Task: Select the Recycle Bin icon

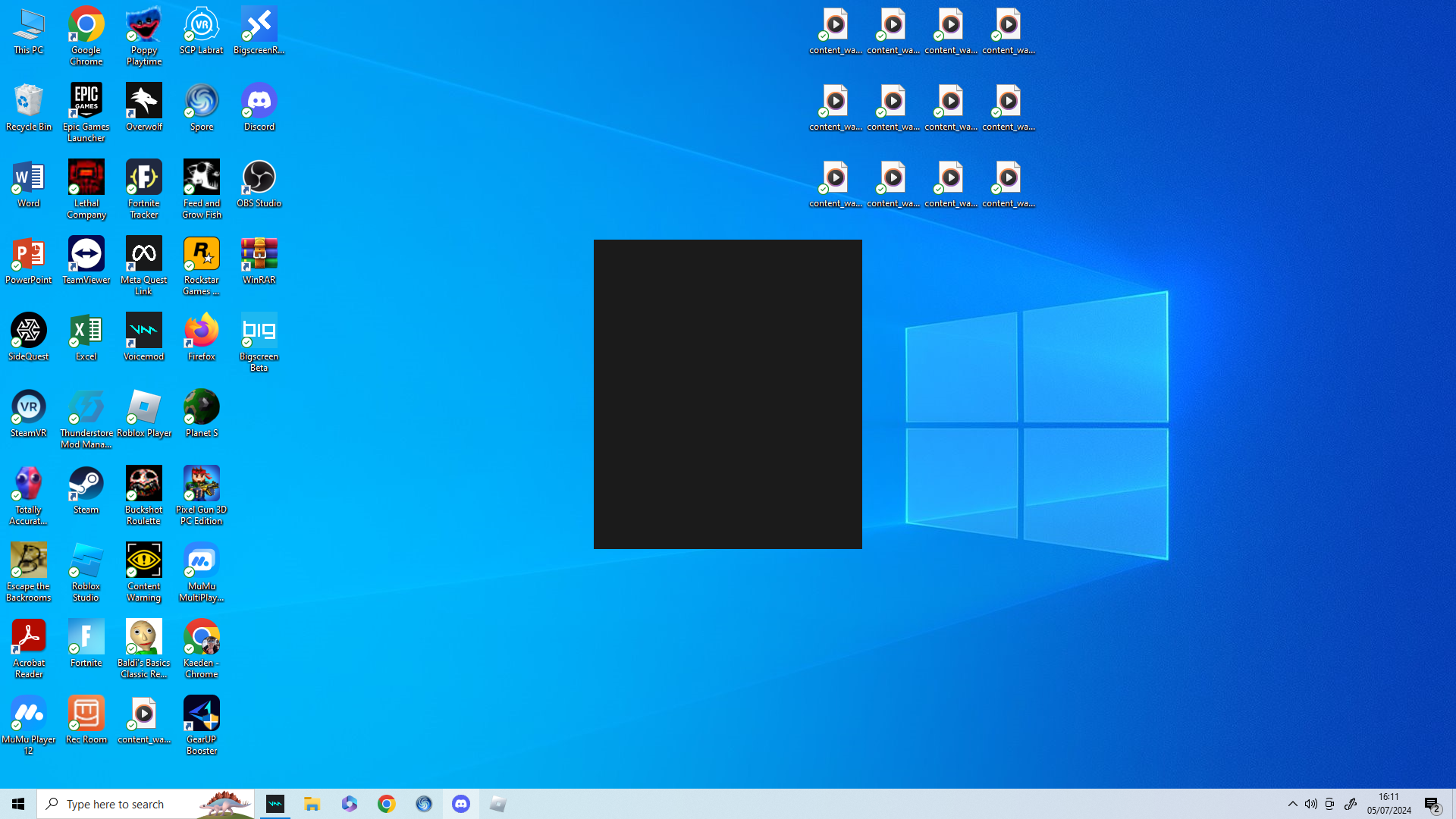Action: 28,107
